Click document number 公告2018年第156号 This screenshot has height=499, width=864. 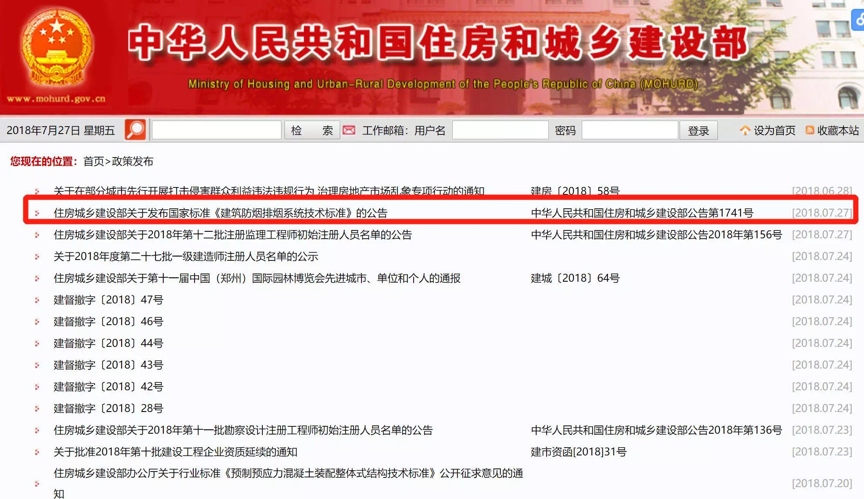[x=656, y=235]
